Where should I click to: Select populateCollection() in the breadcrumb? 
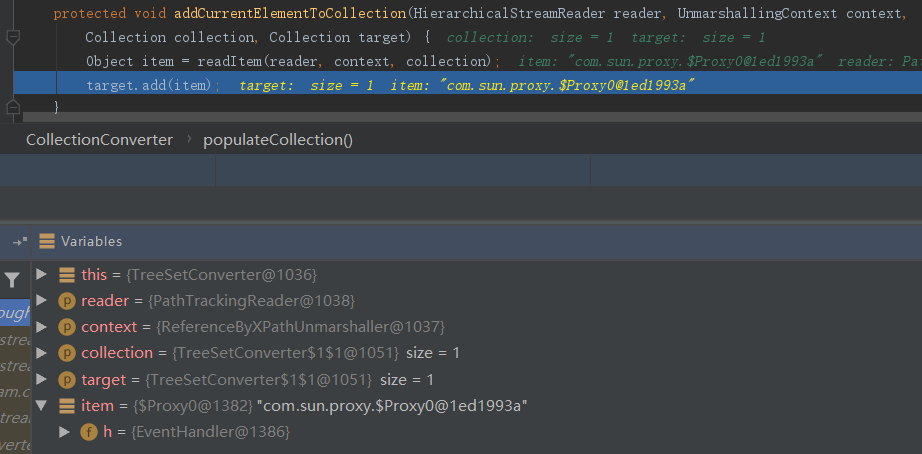click(278, 140)
